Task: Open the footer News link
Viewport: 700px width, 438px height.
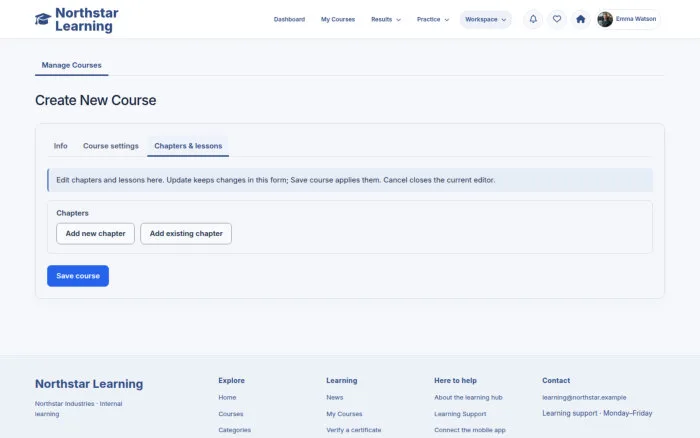Action: coord(335,397)
